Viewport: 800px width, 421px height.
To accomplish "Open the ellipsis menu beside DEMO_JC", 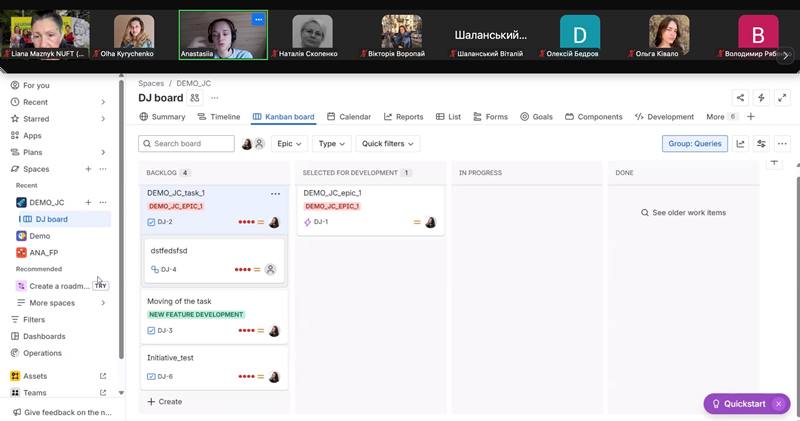I will (x=103, y=202).
